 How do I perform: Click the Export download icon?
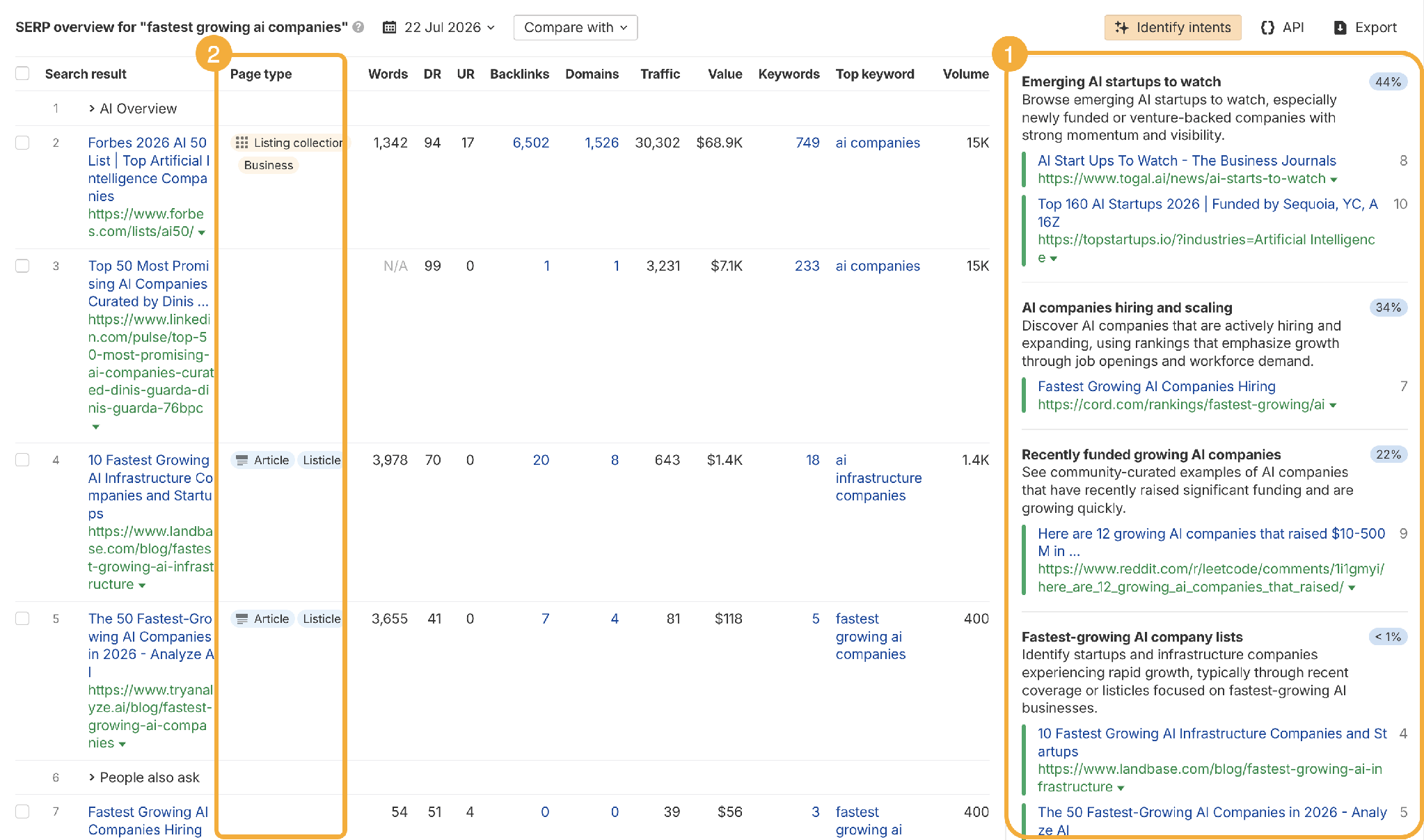[x=1340, y=28]
